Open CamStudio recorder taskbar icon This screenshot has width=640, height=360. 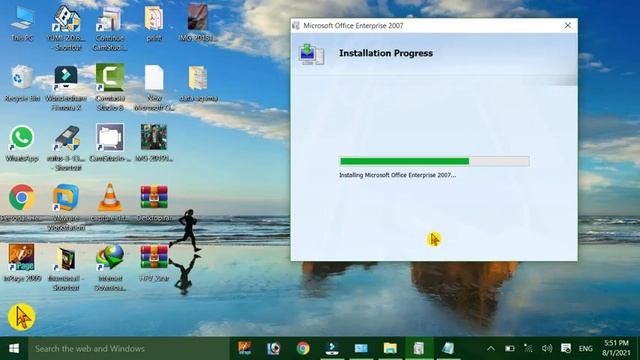(x=274, y=348)
